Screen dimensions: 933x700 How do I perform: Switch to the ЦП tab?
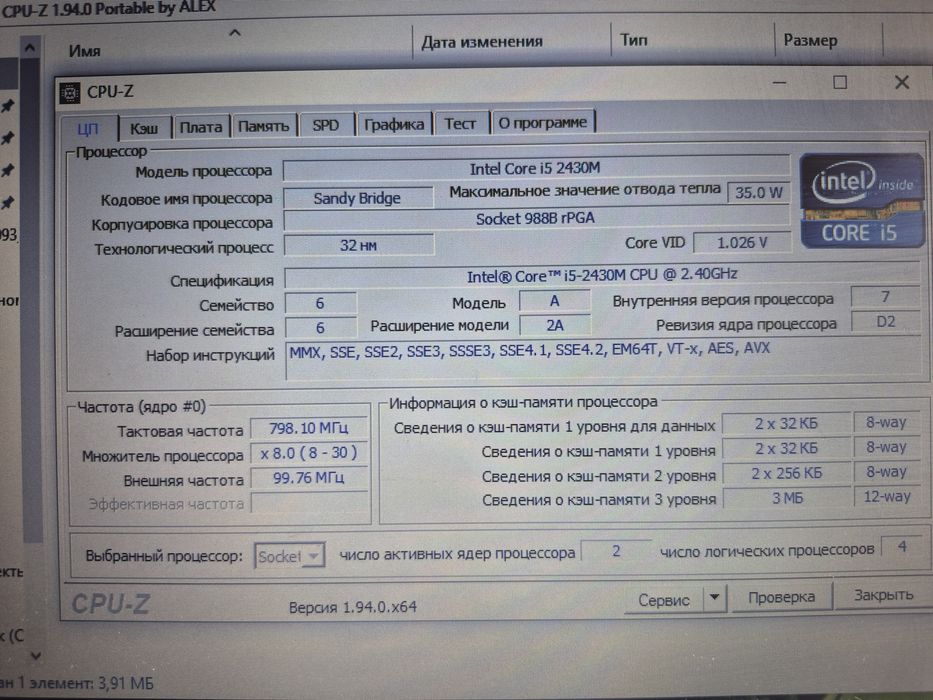pyautogui.click(x=89, y=128)
